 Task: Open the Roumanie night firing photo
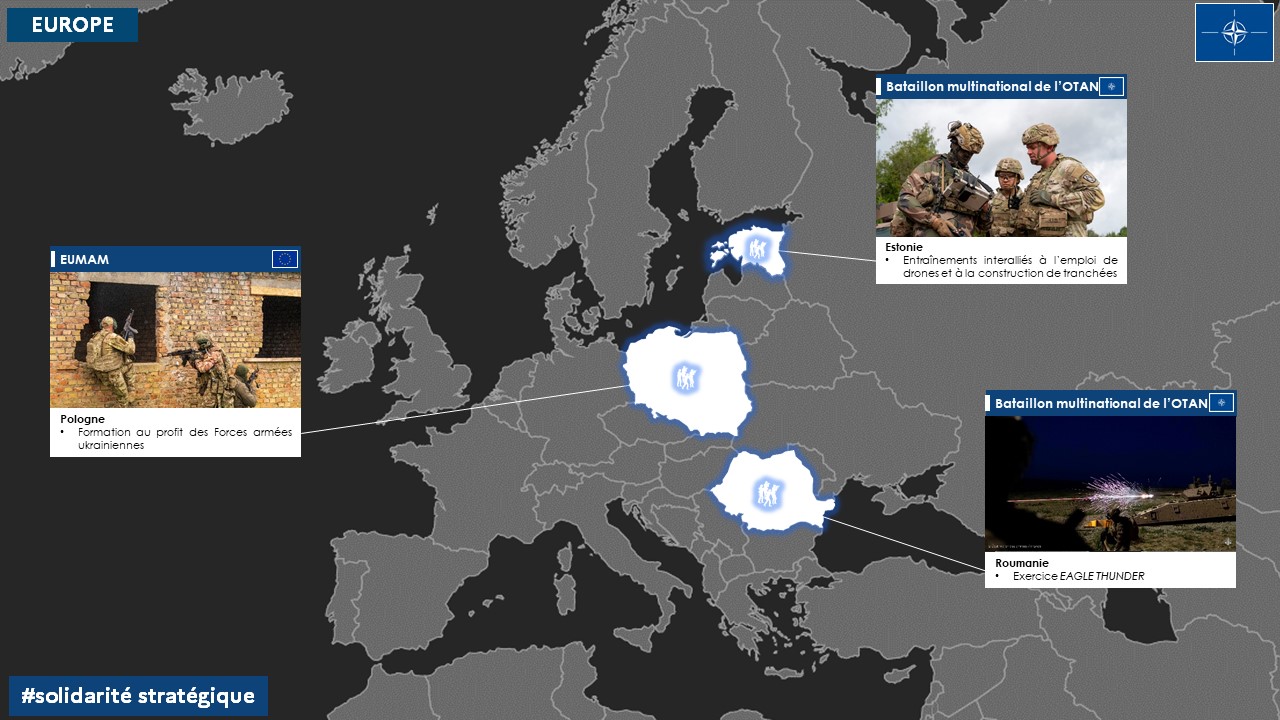(x=1110, y=483)
